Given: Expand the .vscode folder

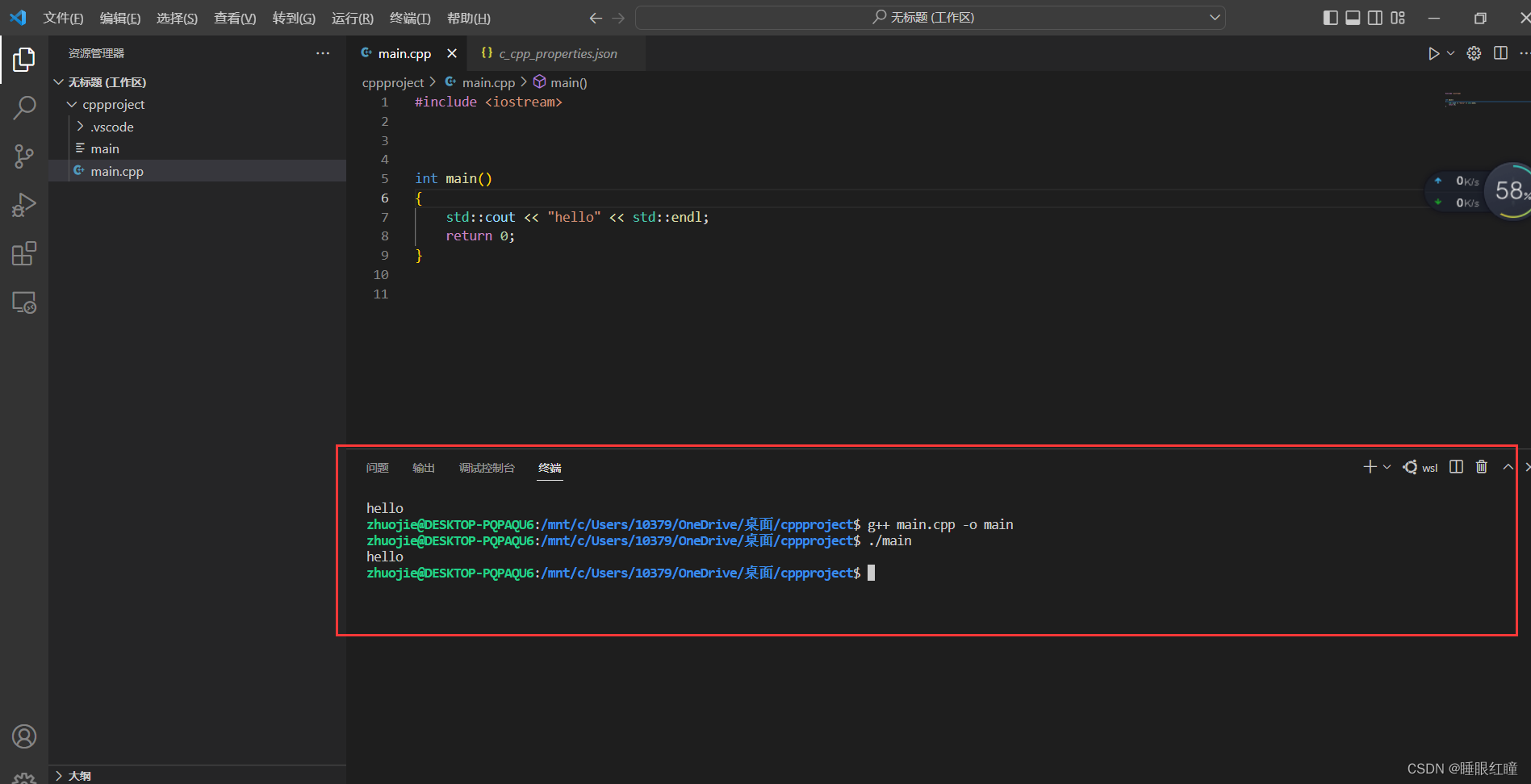Looking at the screenshot, I should [111, 127].
